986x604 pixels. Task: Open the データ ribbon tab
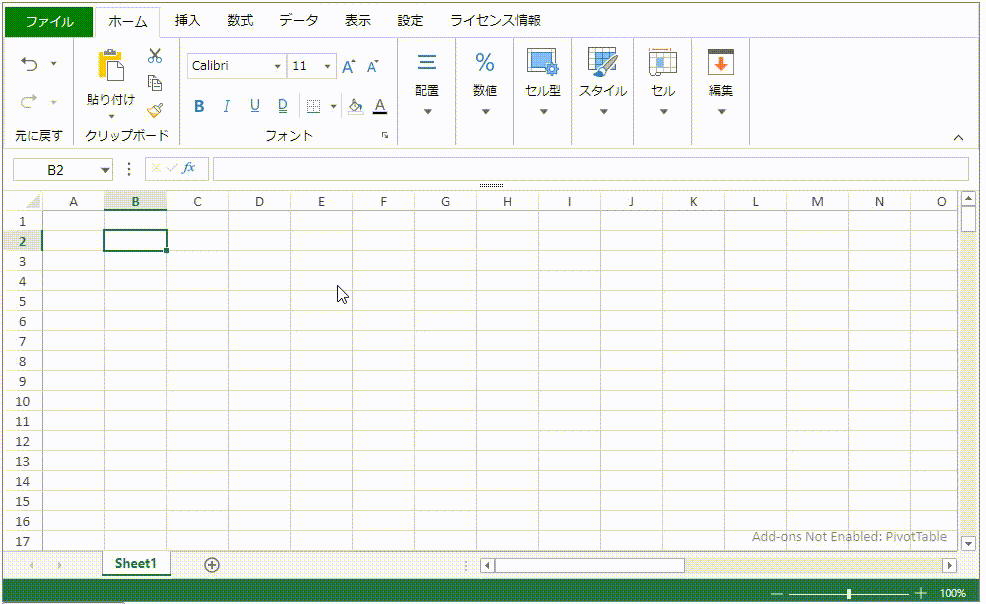[x=298, y=21]
